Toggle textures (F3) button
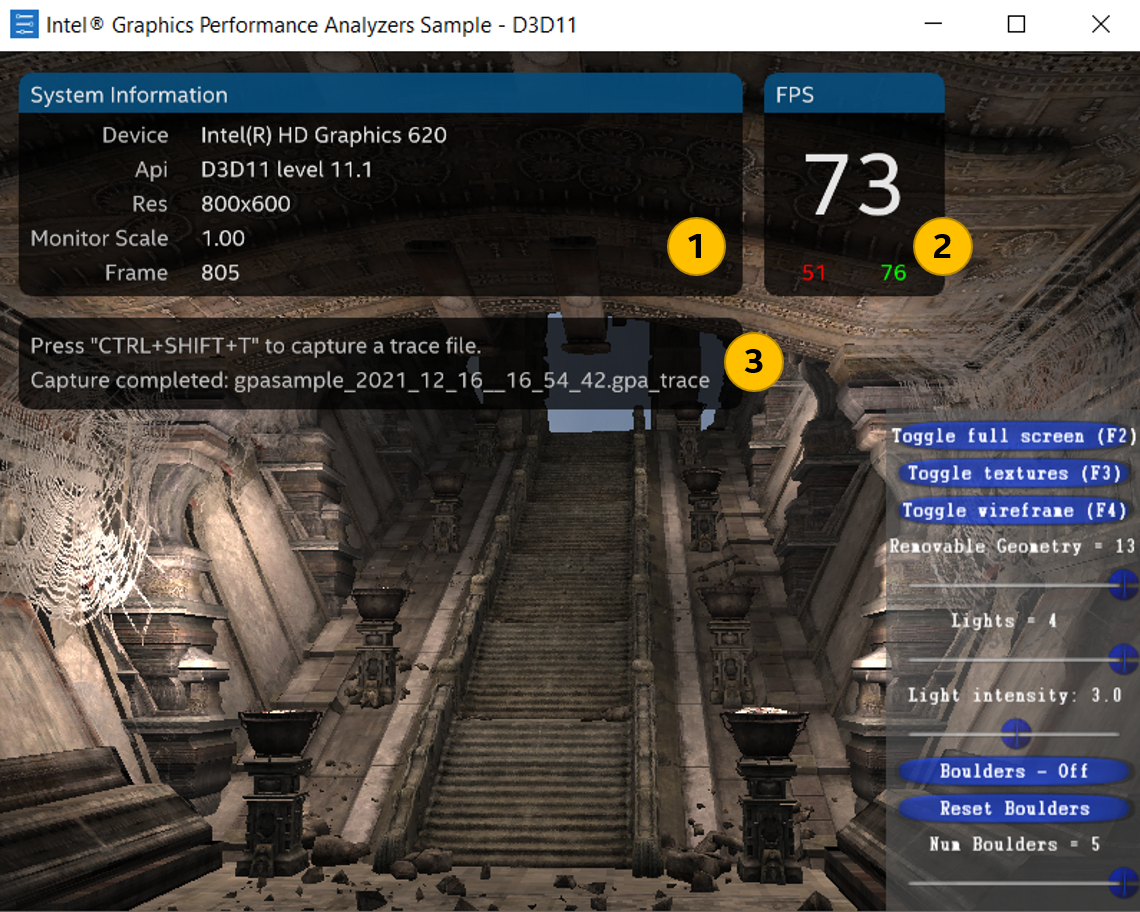The width and height of the screenshot is (1140, 912). 1014,473
